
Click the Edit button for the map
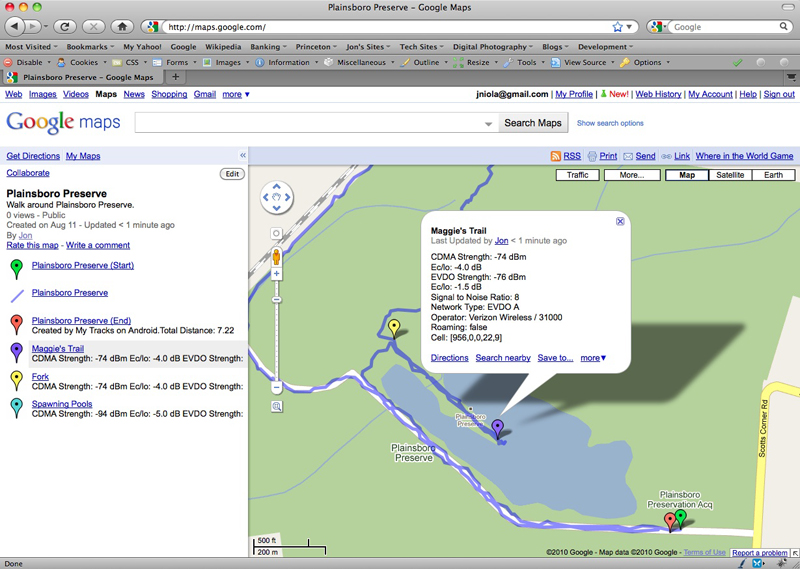232,174
